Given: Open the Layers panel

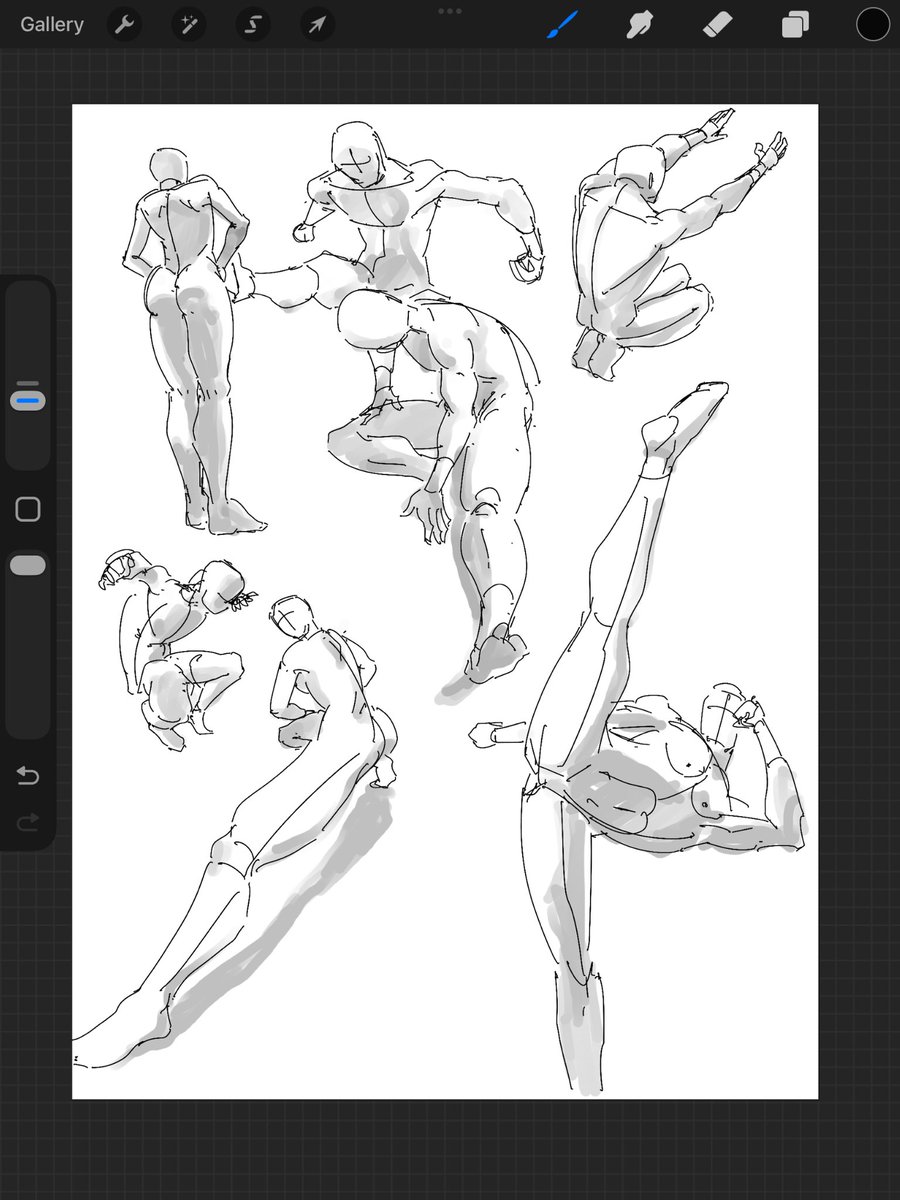Looking at the screenshot, I should 795,25.
